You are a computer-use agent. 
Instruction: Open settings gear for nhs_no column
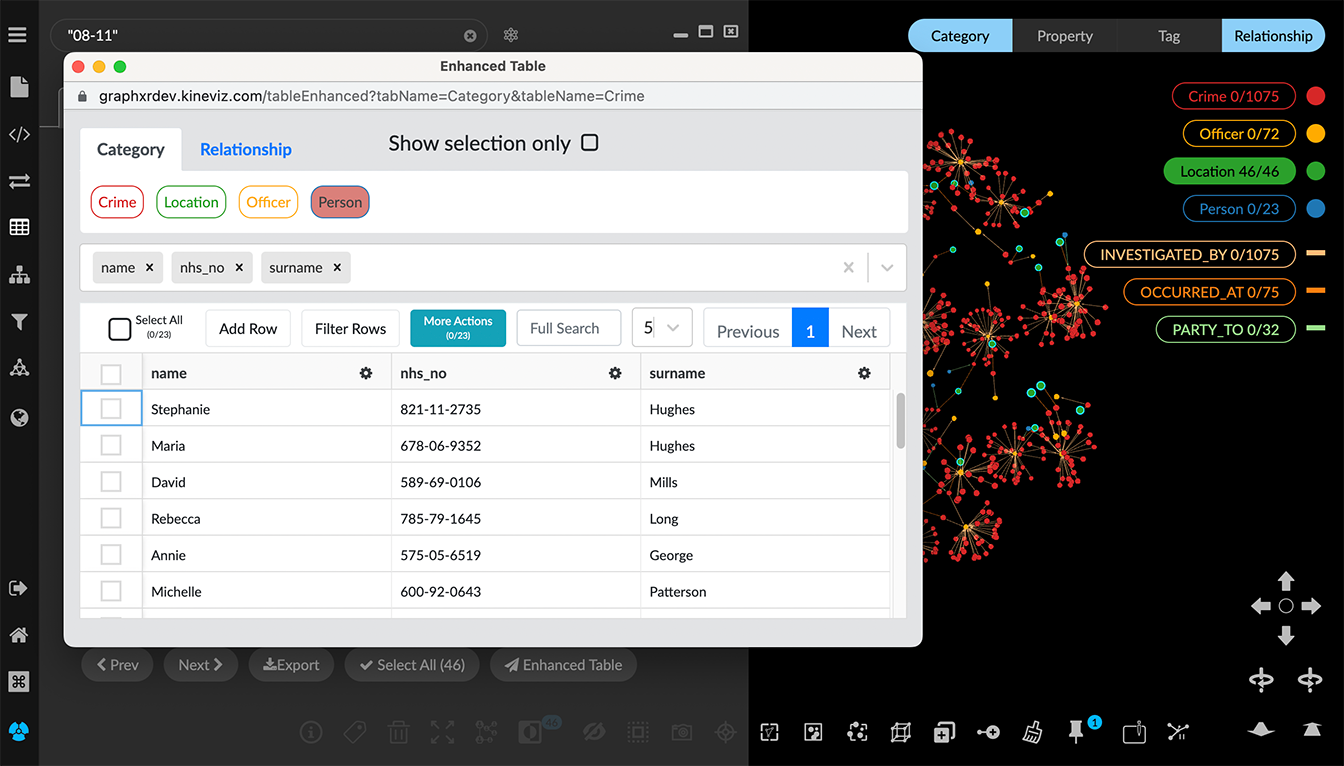(615, 373)
